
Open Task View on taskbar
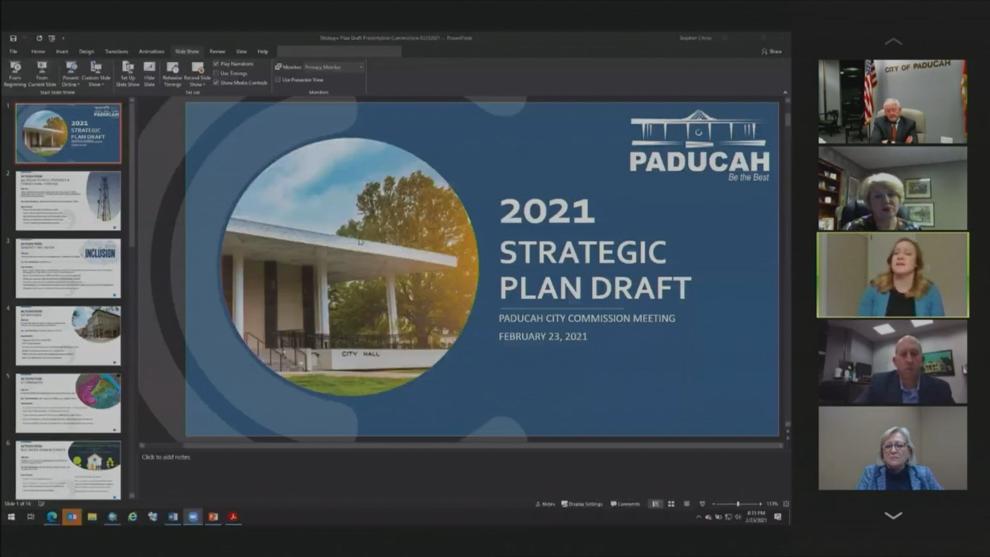(x=30, y=517)
